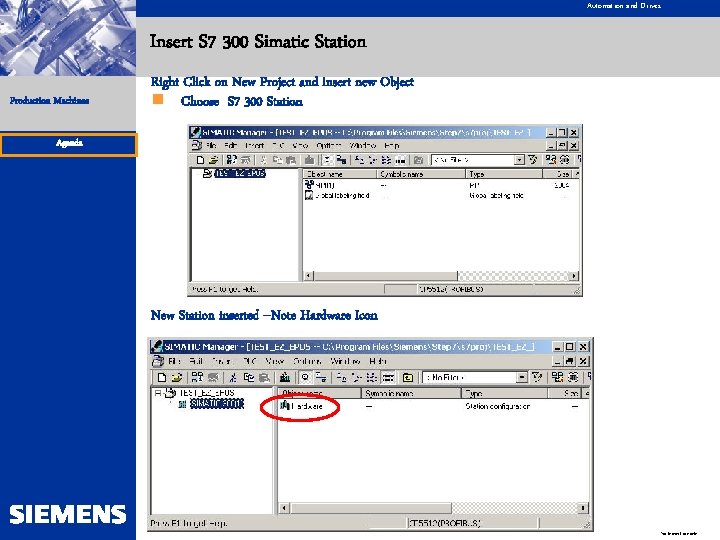The width and height of the screenshot is (720, 540).
Task: Click Paste icon in upper window toolbar
Action: click(290, 160)
